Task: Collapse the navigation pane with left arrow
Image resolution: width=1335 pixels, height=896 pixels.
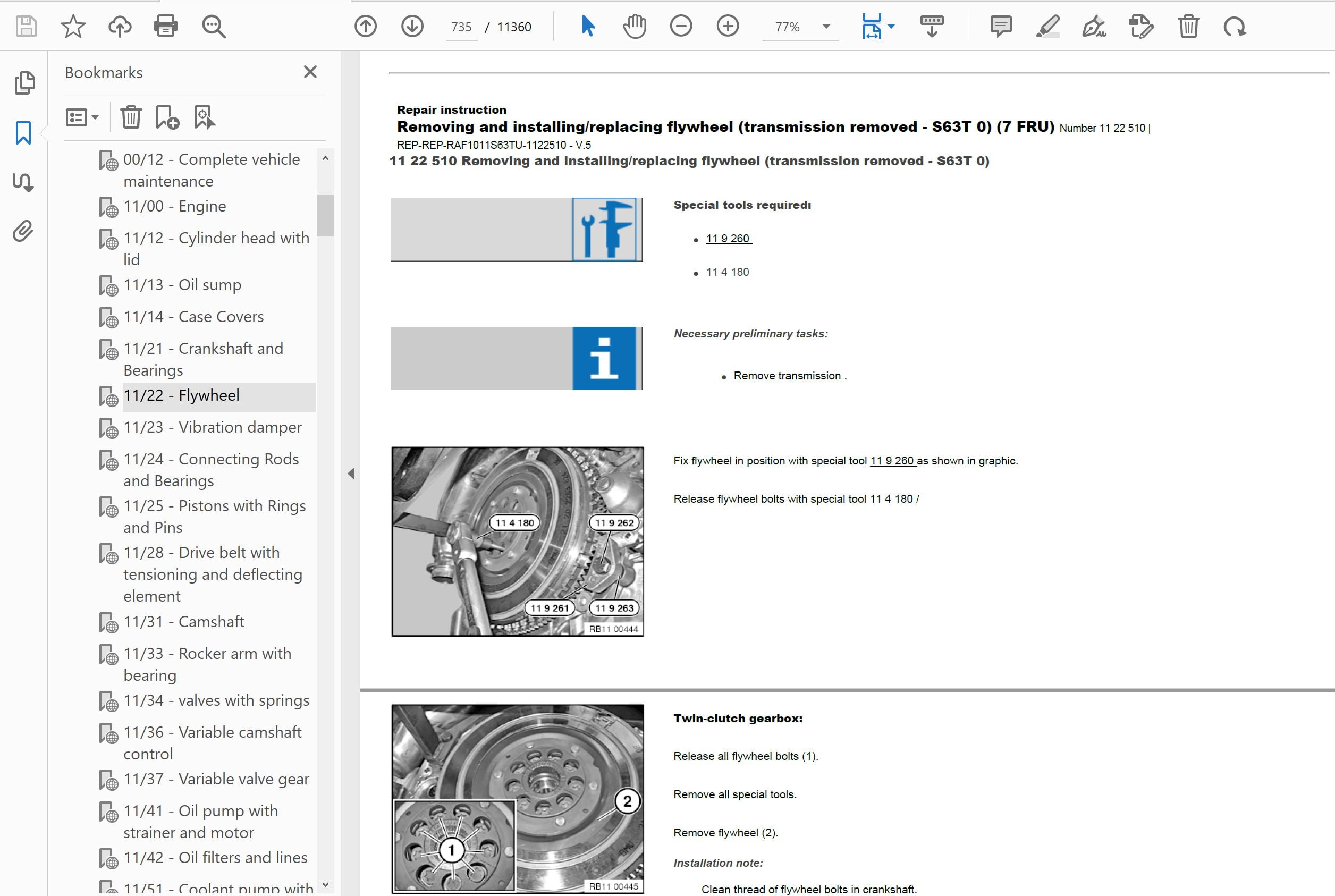Action: [x=351, y=474]
